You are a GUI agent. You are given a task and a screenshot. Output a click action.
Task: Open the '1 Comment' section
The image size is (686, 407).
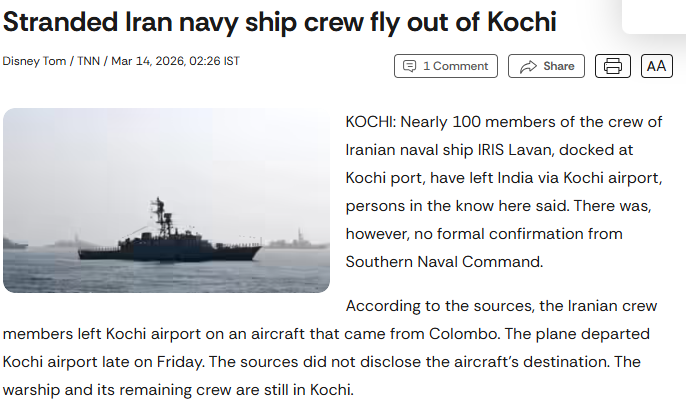[455, 66]
